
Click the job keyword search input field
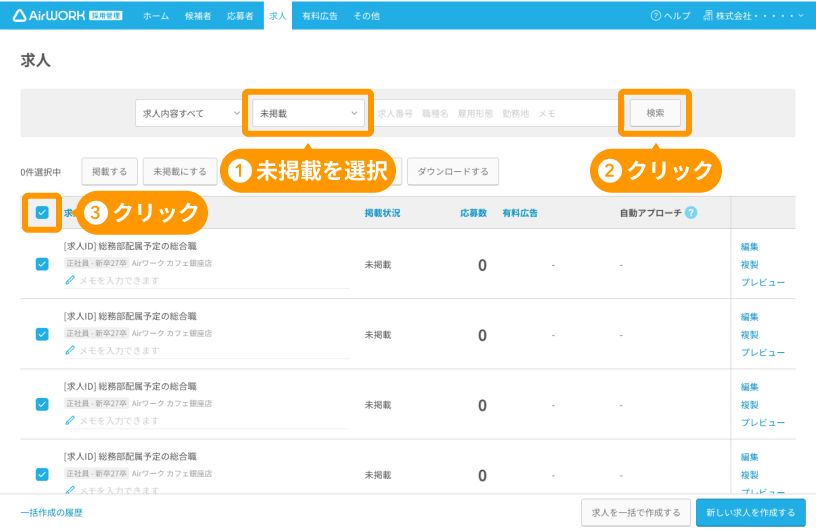point(495,113)
